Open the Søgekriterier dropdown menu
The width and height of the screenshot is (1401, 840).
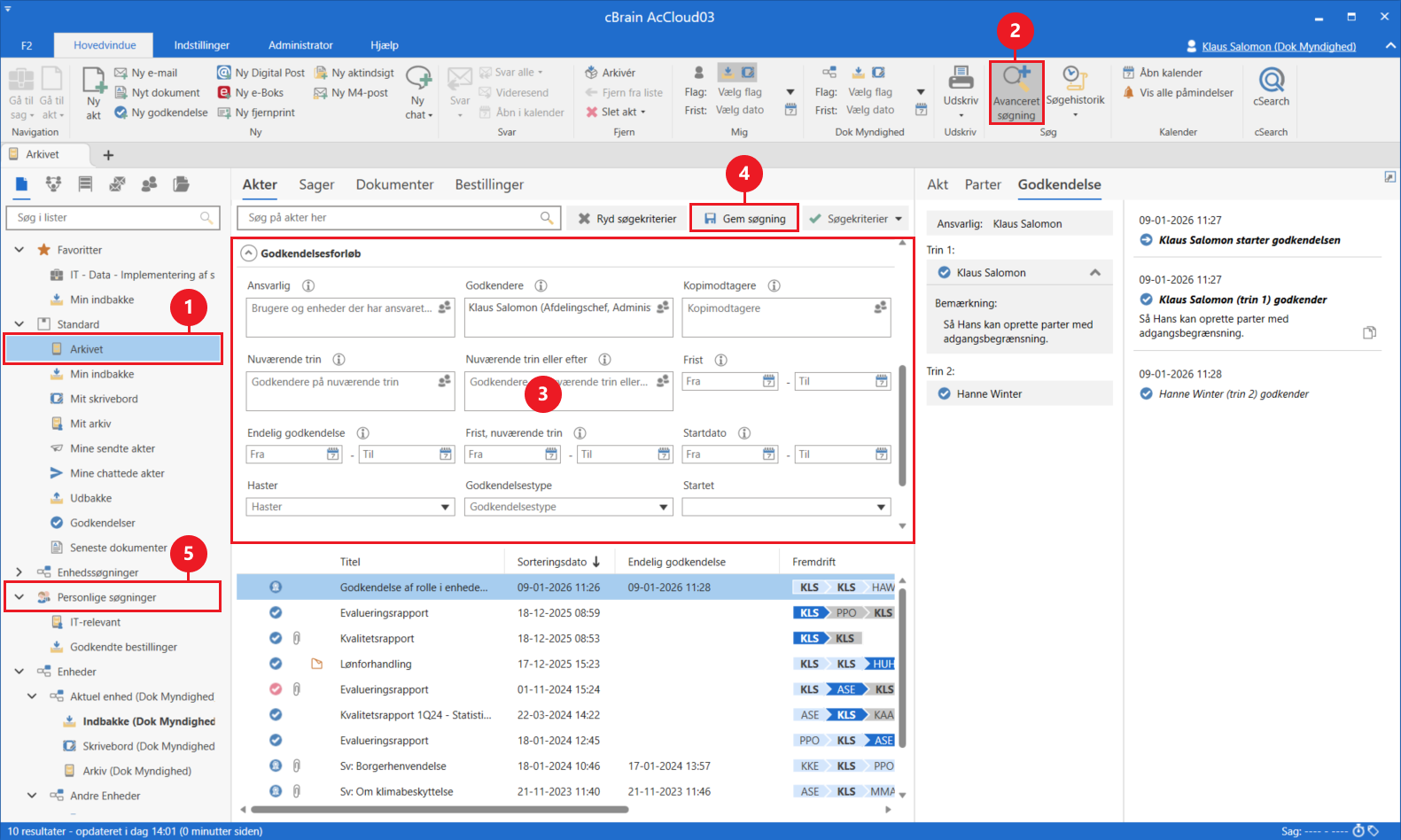point(856,219)
